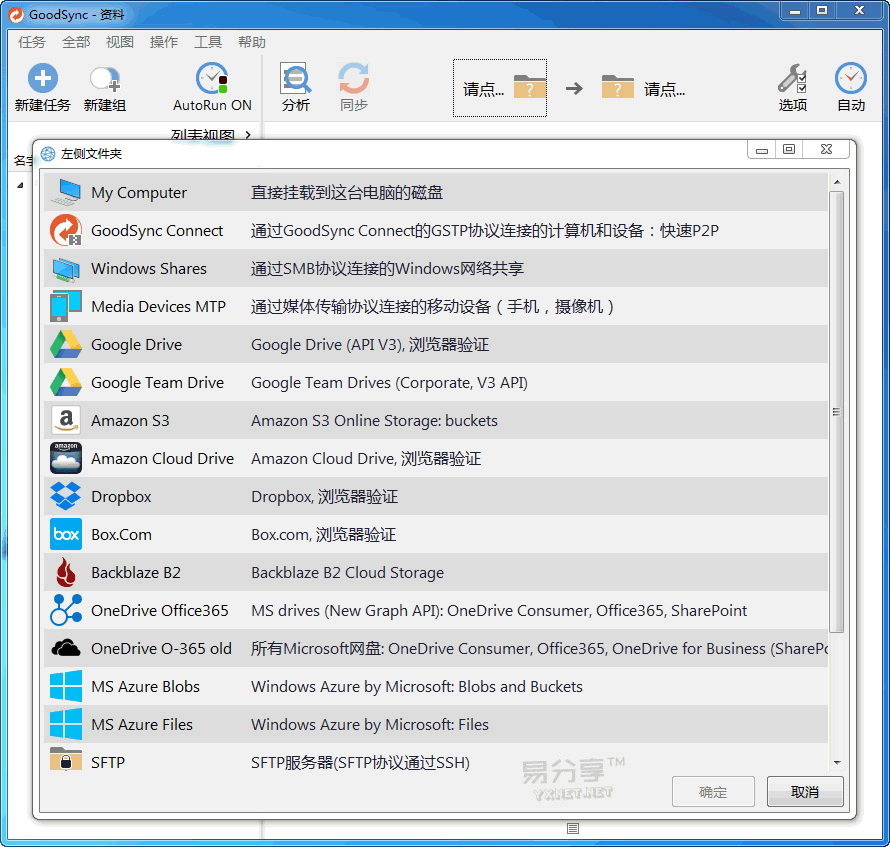
Task: Open the 全部 menu
Action: [x=76, y=42]
